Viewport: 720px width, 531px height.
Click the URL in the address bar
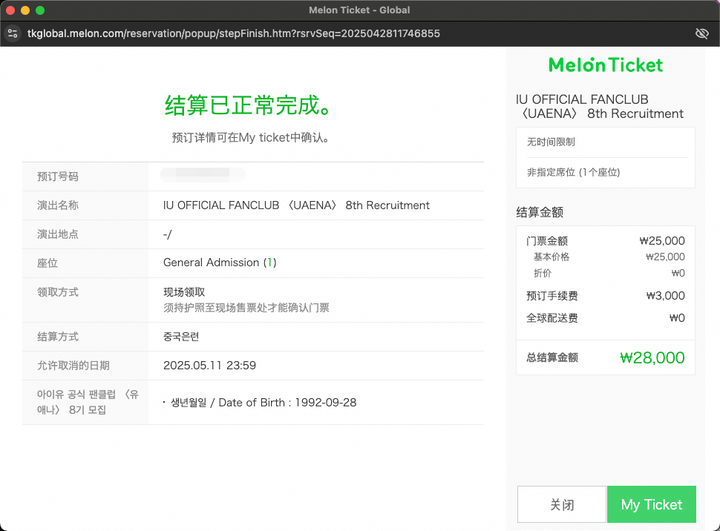pyautogui.click(x=233, y=34)
